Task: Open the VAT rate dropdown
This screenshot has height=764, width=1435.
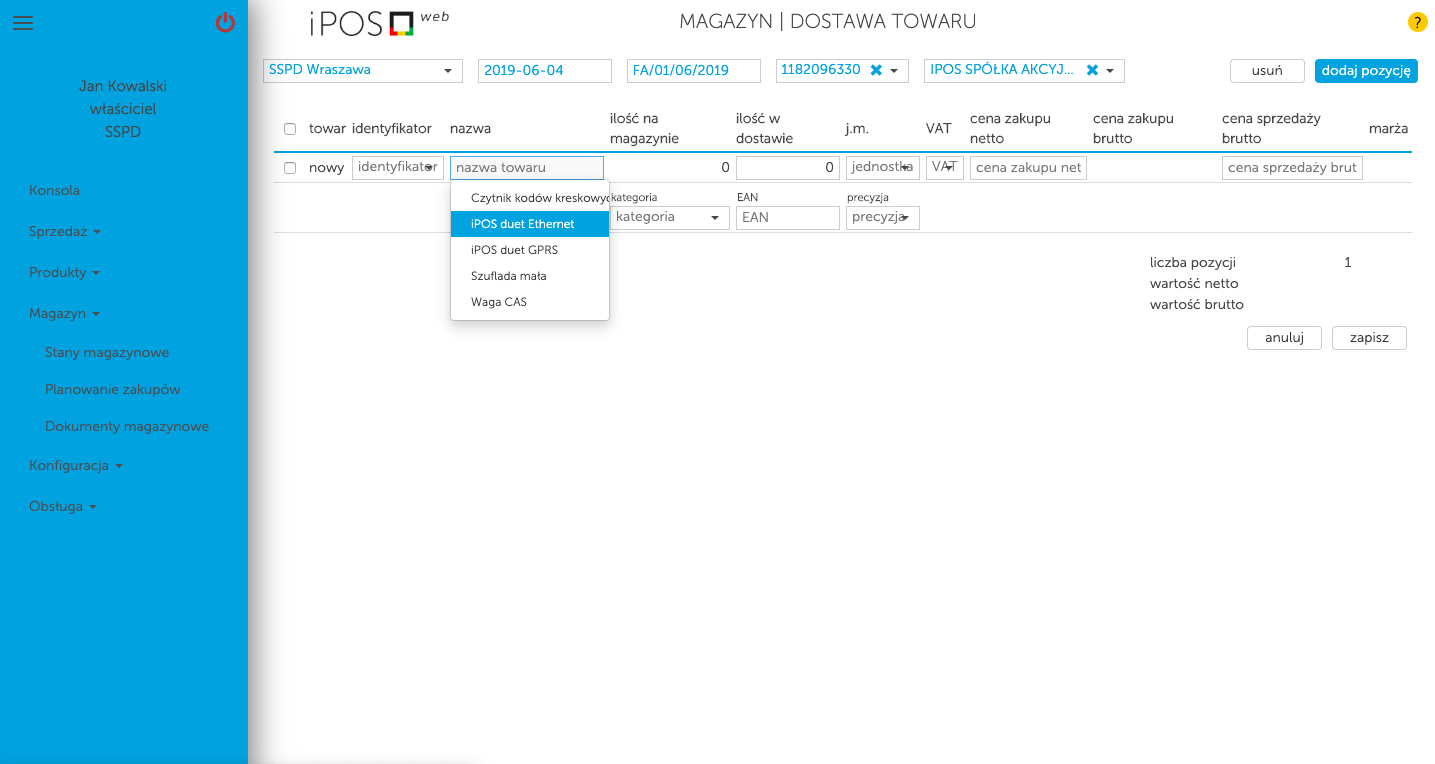Action: (944, 168)
